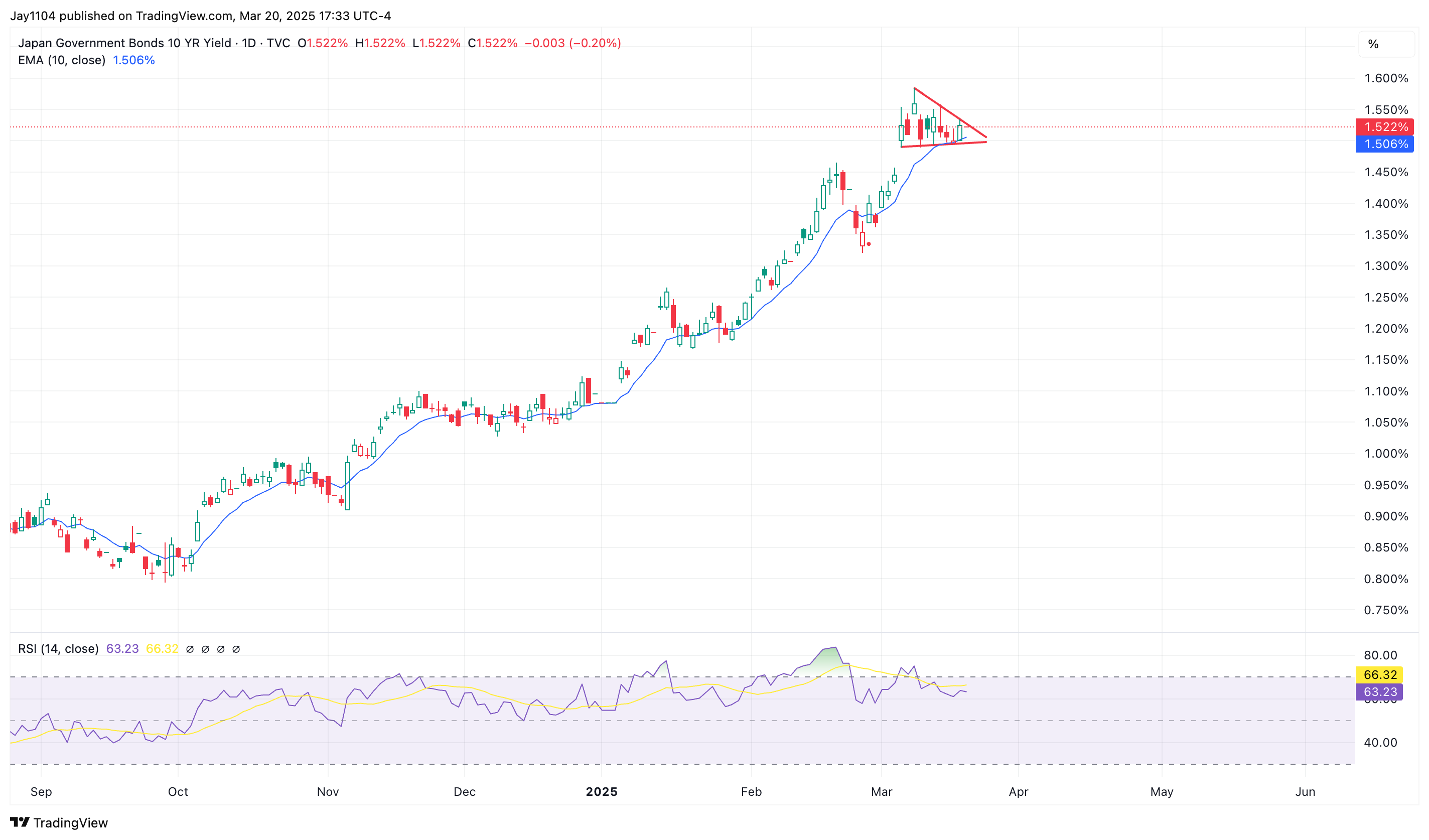Click the 1.200% price axis label
The width and height of the screenshot is (1429, 840).
(x=1386, y=328)
